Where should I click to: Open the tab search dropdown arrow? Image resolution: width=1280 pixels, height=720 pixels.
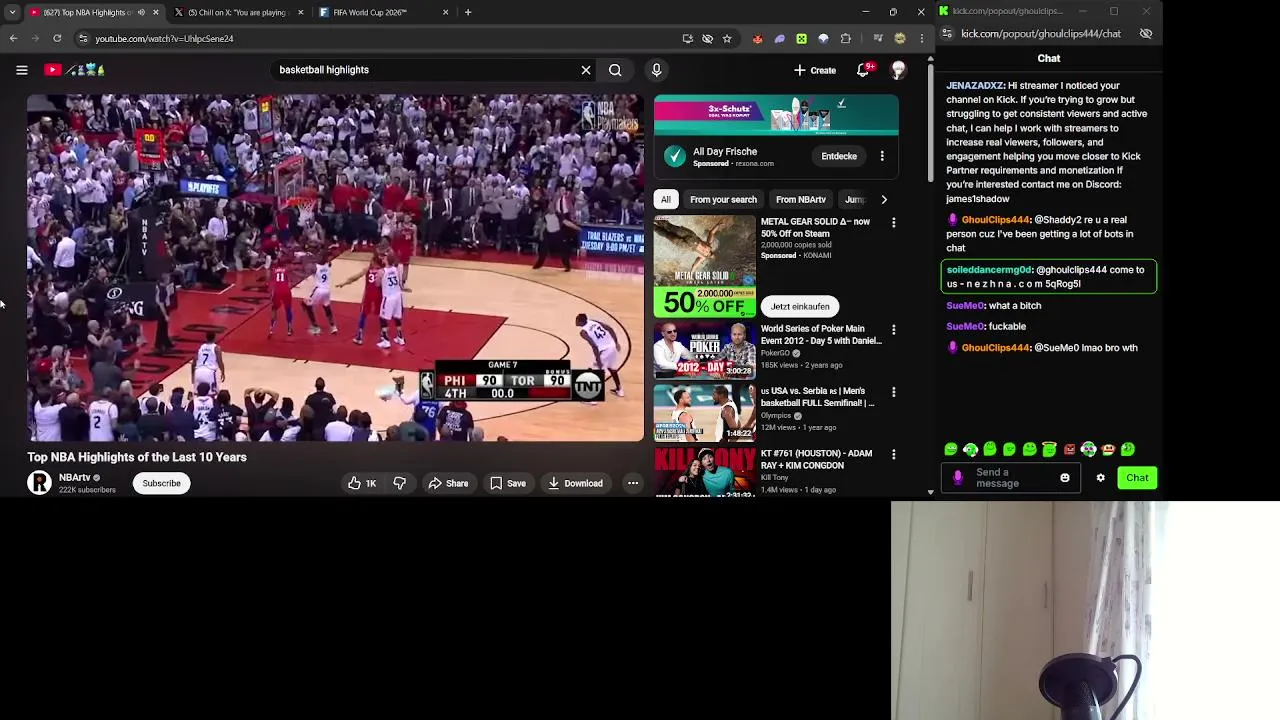[x=12, y=12]
